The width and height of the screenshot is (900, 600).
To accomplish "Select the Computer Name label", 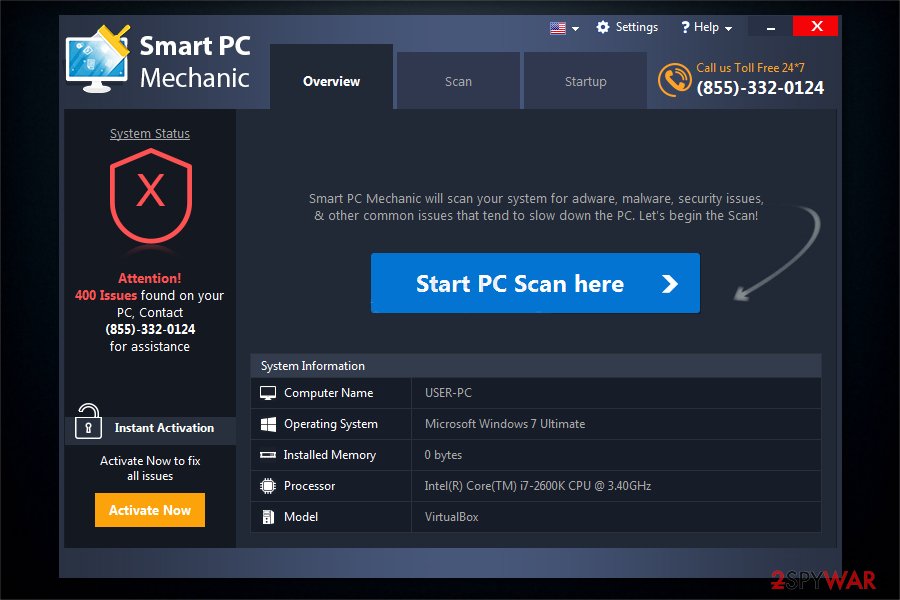I will coord(328,393).
